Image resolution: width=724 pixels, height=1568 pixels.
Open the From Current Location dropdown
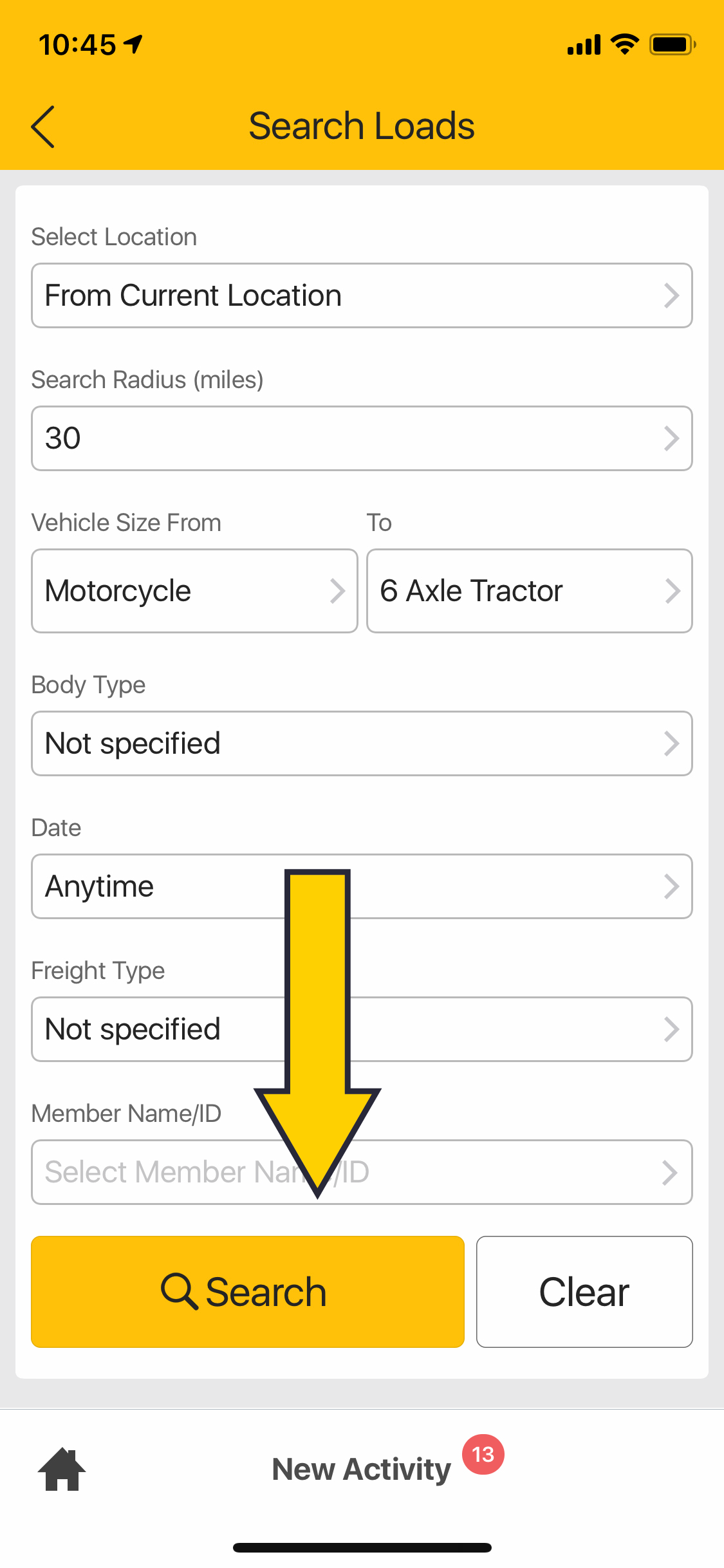(x=362, y=295)
